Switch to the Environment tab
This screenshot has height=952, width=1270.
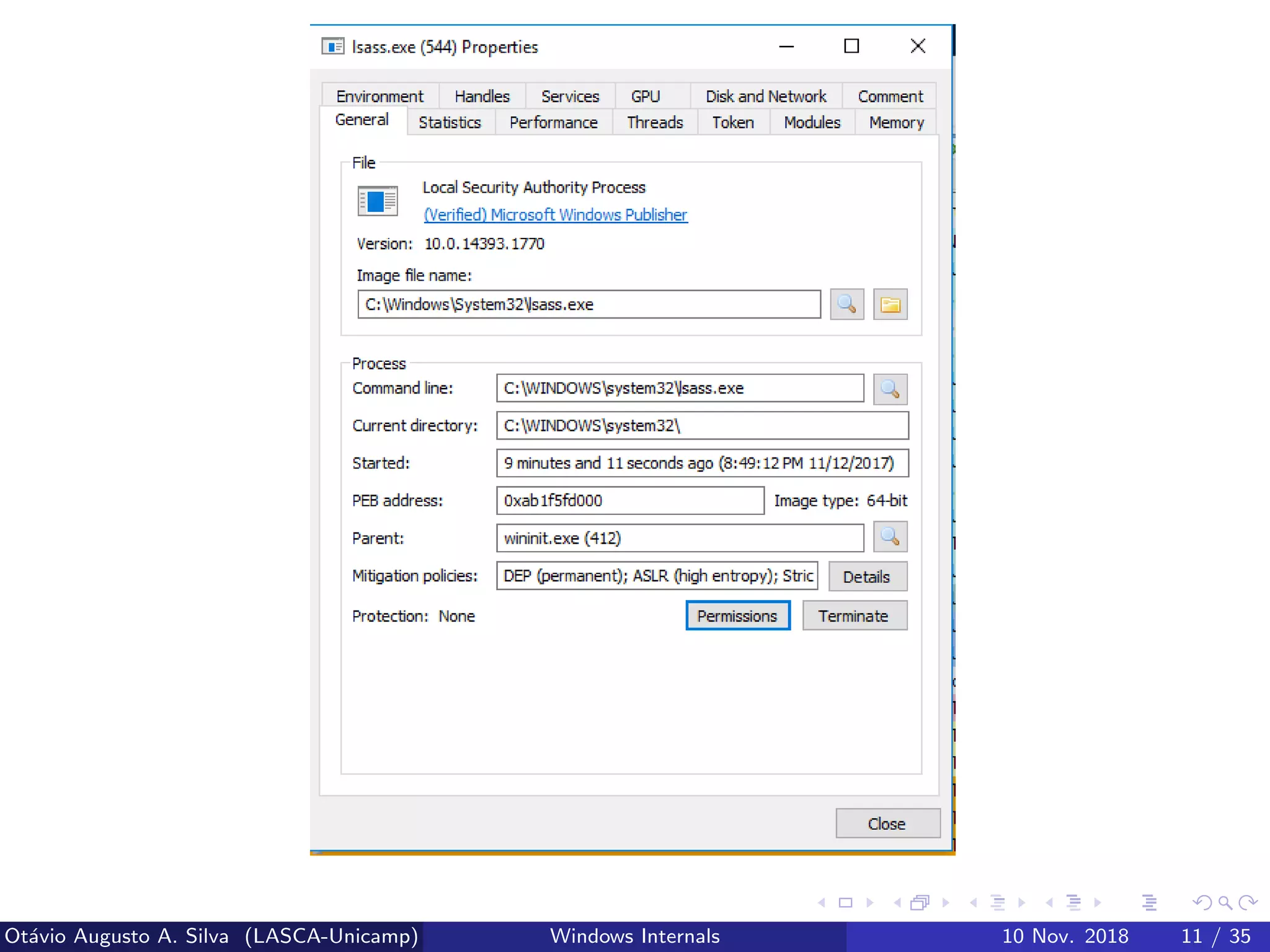tap(380, 96)
